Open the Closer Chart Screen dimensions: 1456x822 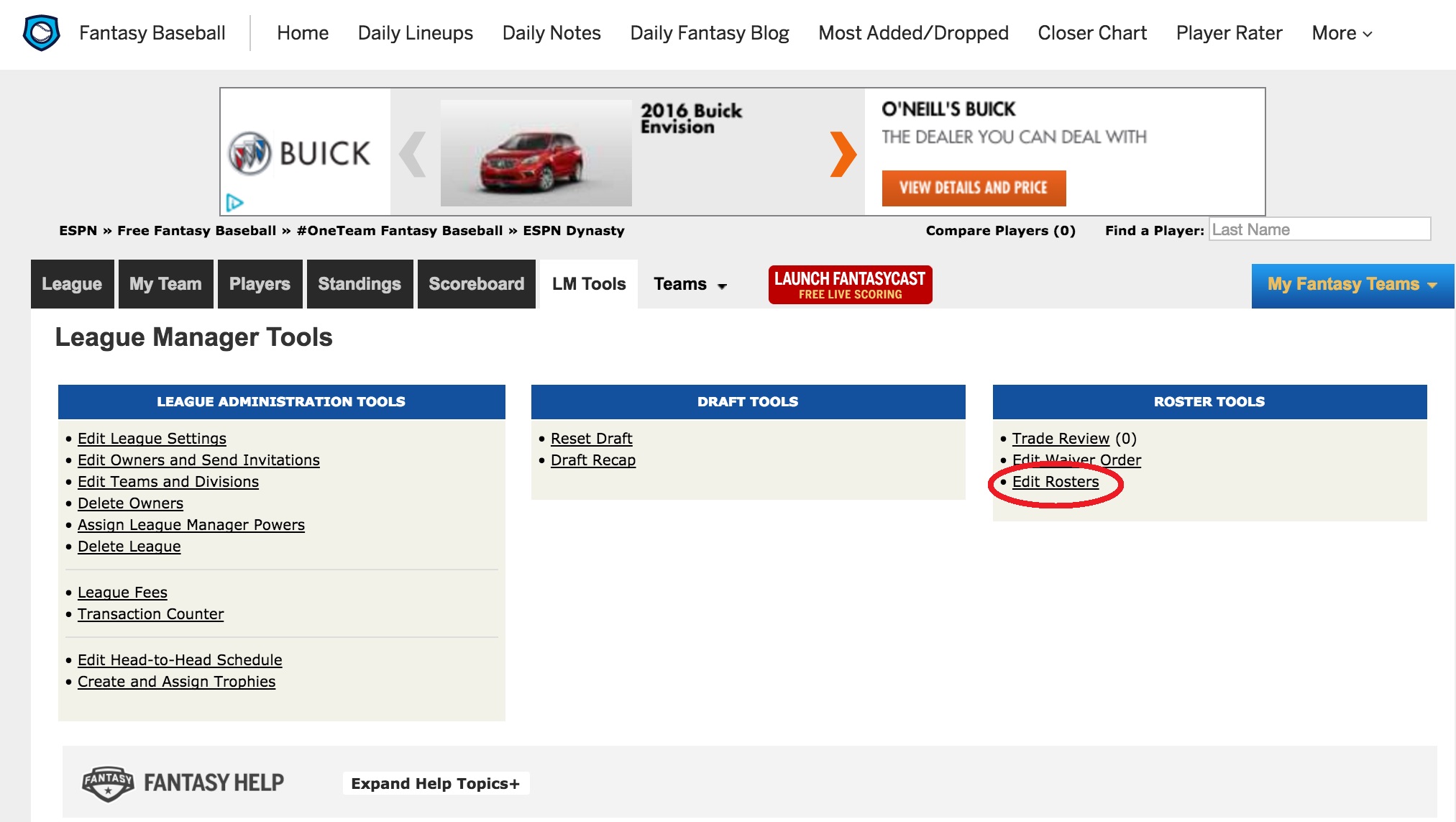pos(1092,33)
